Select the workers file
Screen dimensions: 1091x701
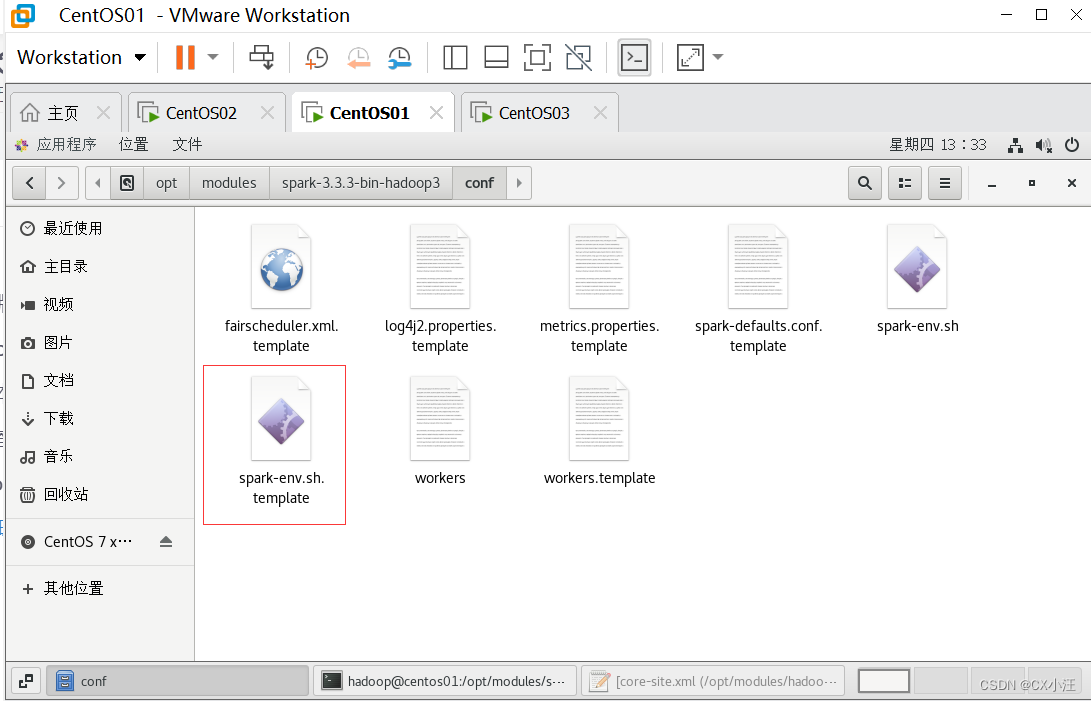click(440, 432)
